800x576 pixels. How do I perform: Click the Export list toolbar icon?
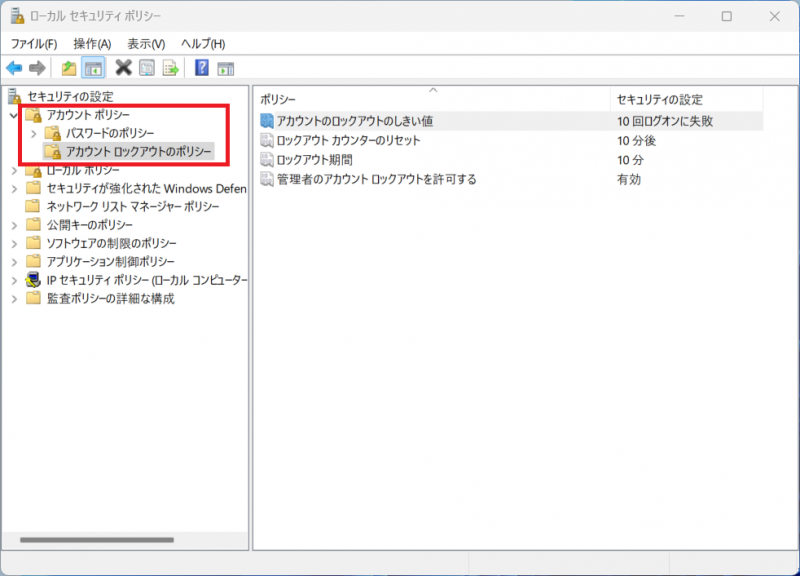[170, 68]
